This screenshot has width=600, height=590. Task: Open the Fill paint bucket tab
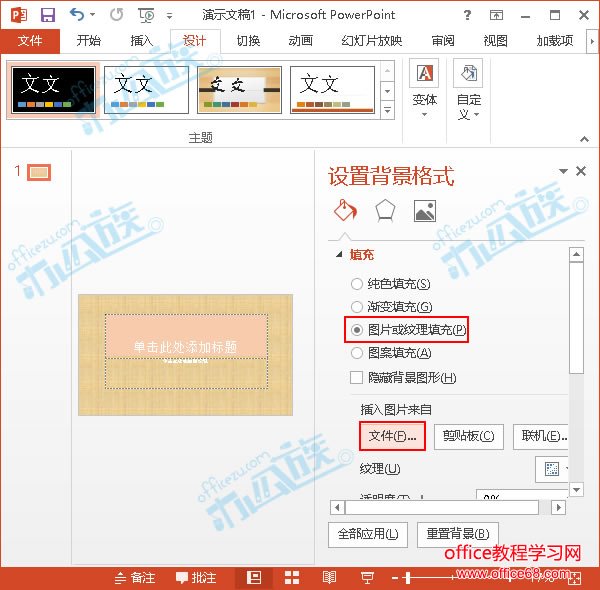[x=346, y=210]
